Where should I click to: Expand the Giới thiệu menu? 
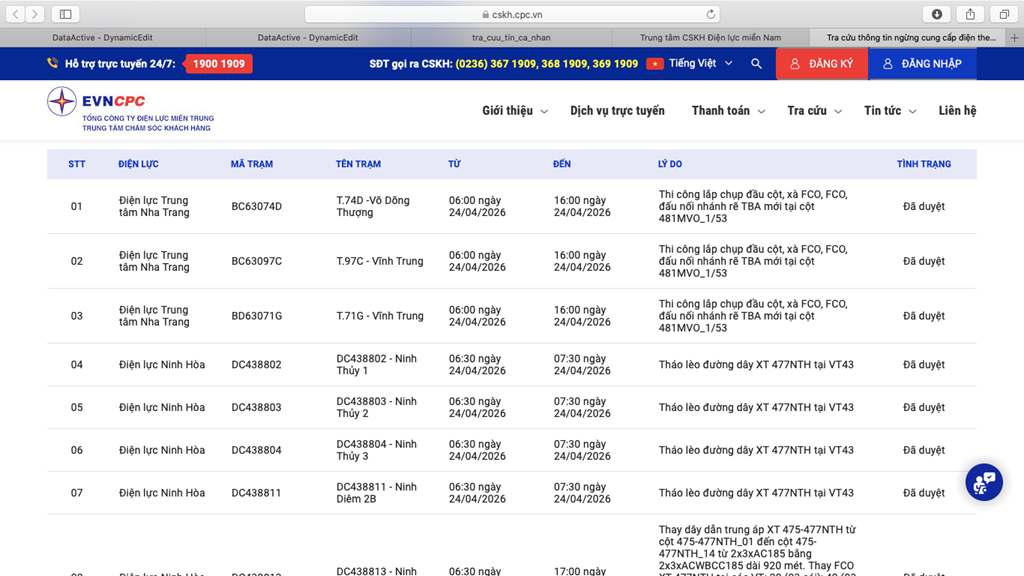point(514,111)
